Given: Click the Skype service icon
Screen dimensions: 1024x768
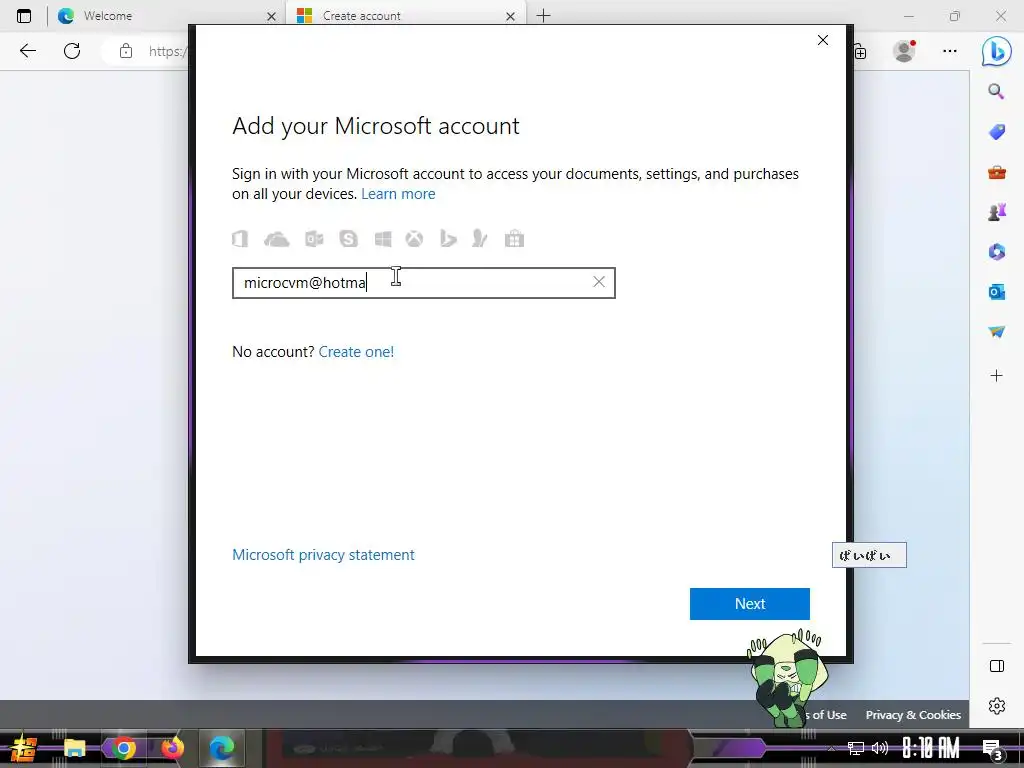Looking at the screenshot, I should [x=349, y=239].
